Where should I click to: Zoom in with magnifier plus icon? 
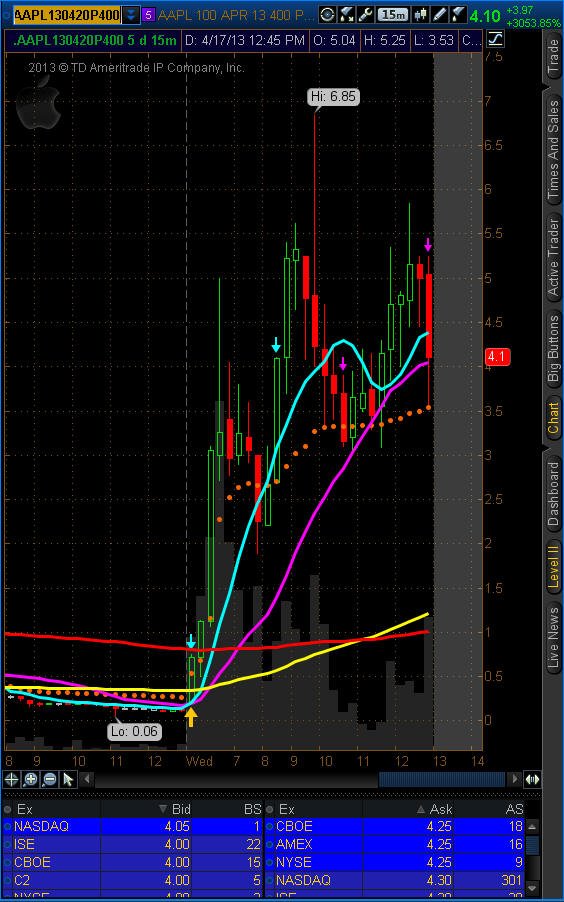pos(31,779)
